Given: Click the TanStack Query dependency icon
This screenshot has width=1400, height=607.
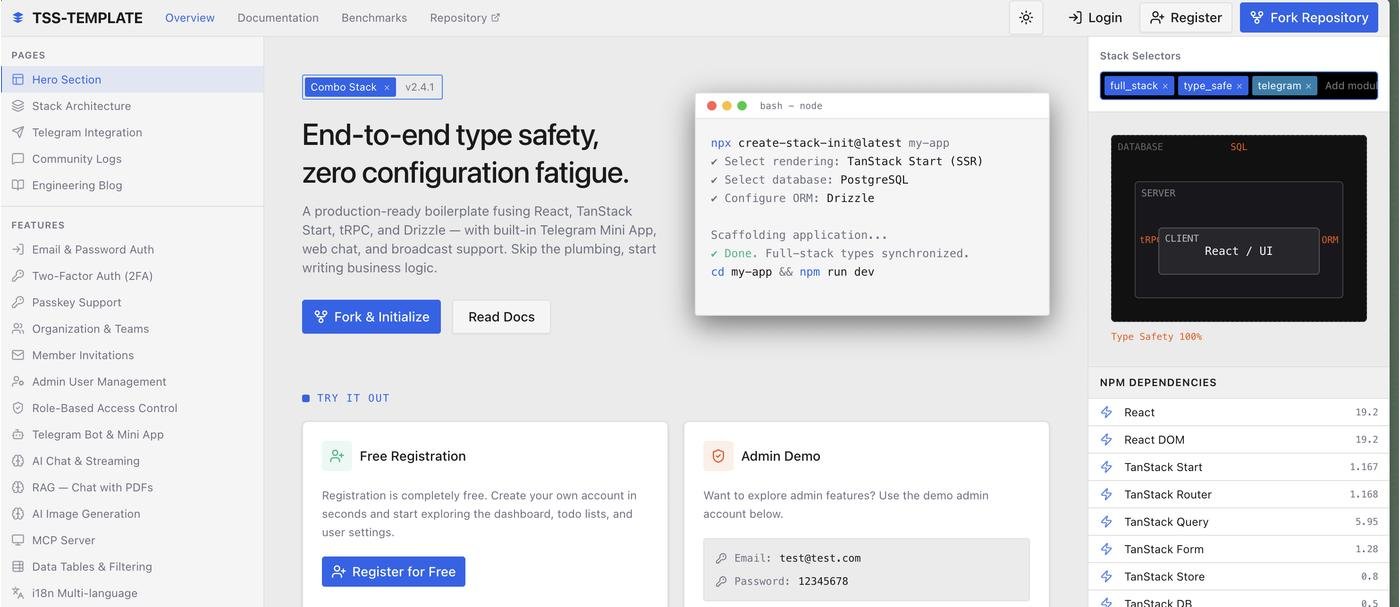Looking at the screenshot, I should (1106, 522).
